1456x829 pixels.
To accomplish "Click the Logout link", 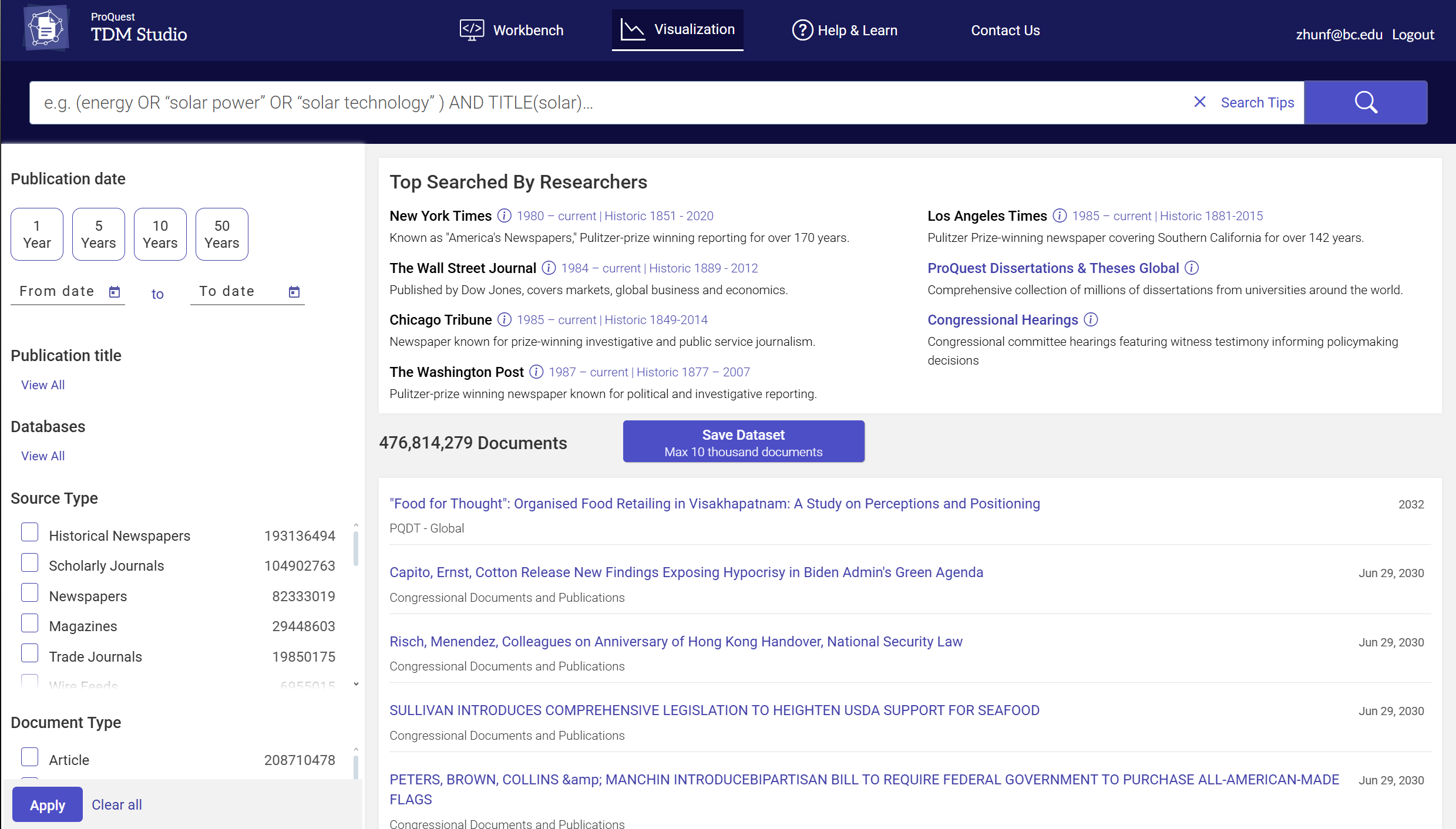I will click(x=1413, y=35).
